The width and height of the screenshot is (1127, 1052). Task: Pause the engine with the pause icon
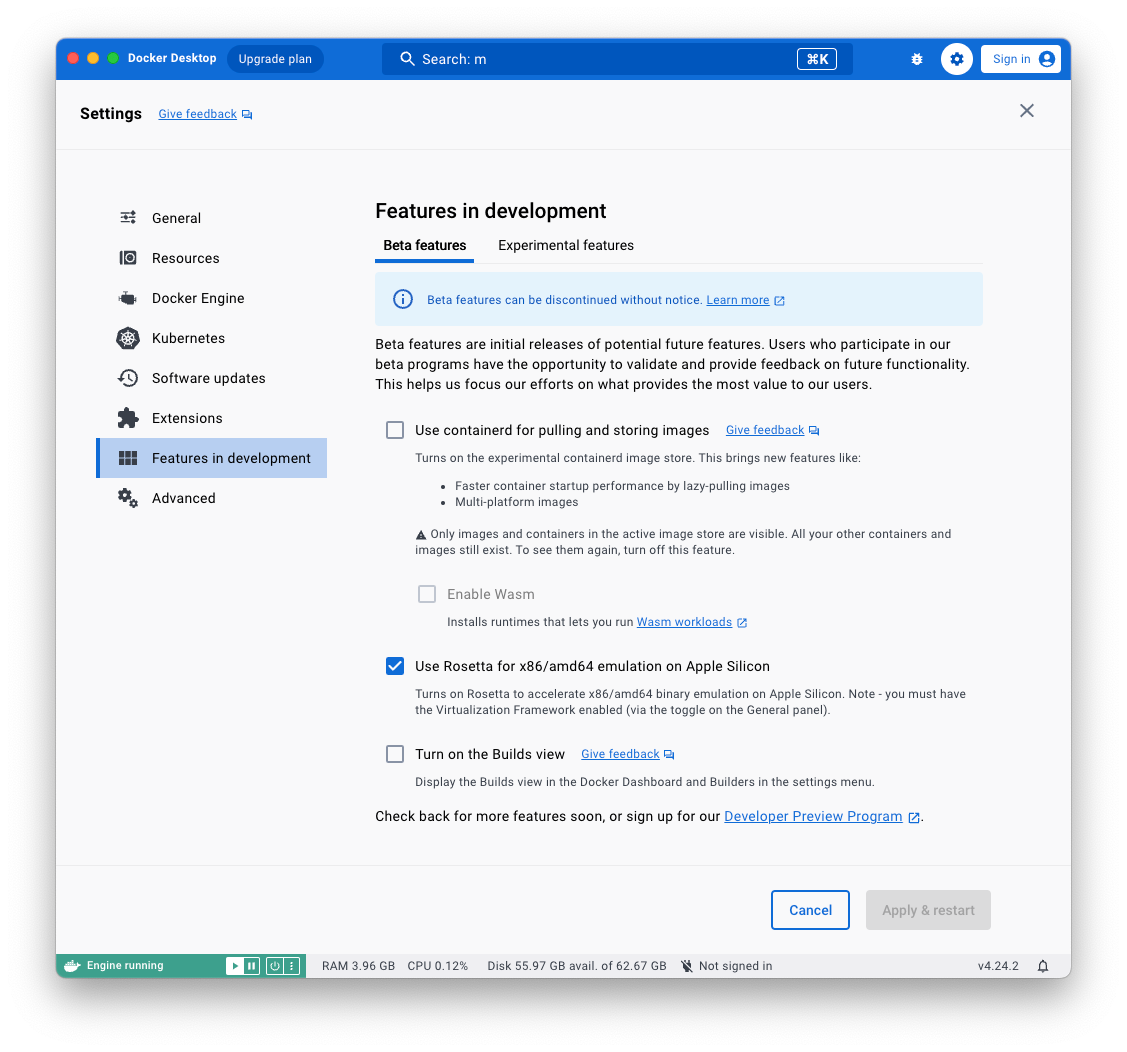[251, 966]
